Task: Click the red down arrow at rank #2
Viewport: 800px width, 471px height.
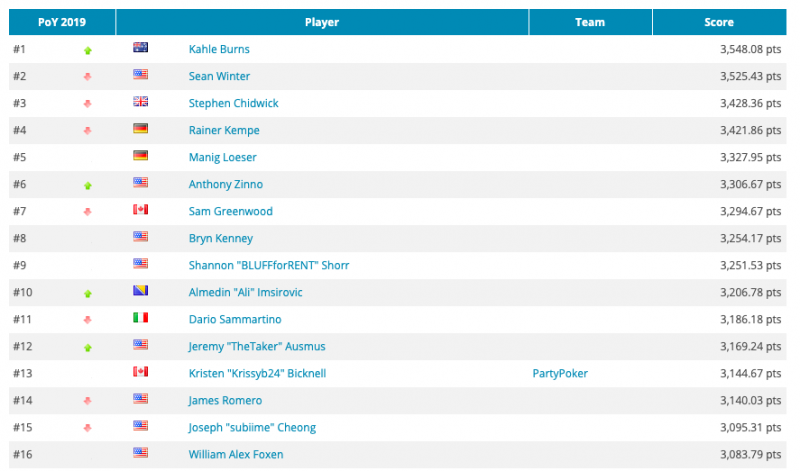Action: (x=88, y=76)
